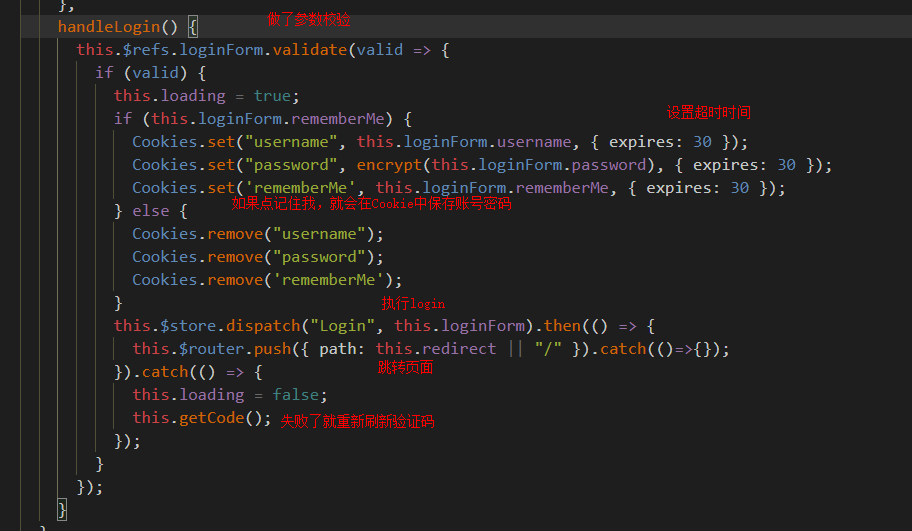Click the push method call
Image resolution: width=912 pixels, height=531 pixels.
point(272,349)
